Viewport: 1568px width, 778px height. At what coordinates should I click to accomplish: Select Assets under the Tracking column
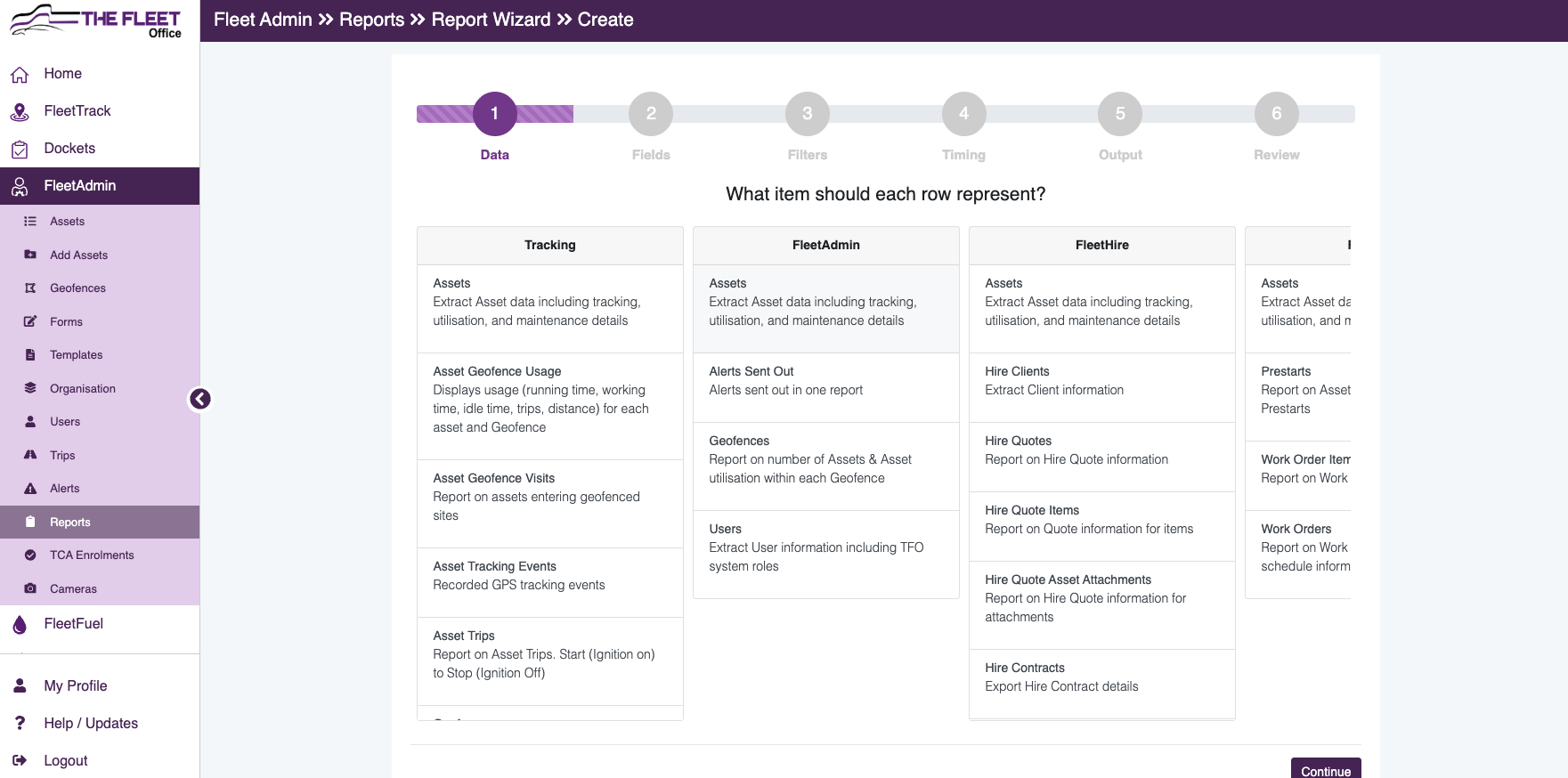coord(550,309)
